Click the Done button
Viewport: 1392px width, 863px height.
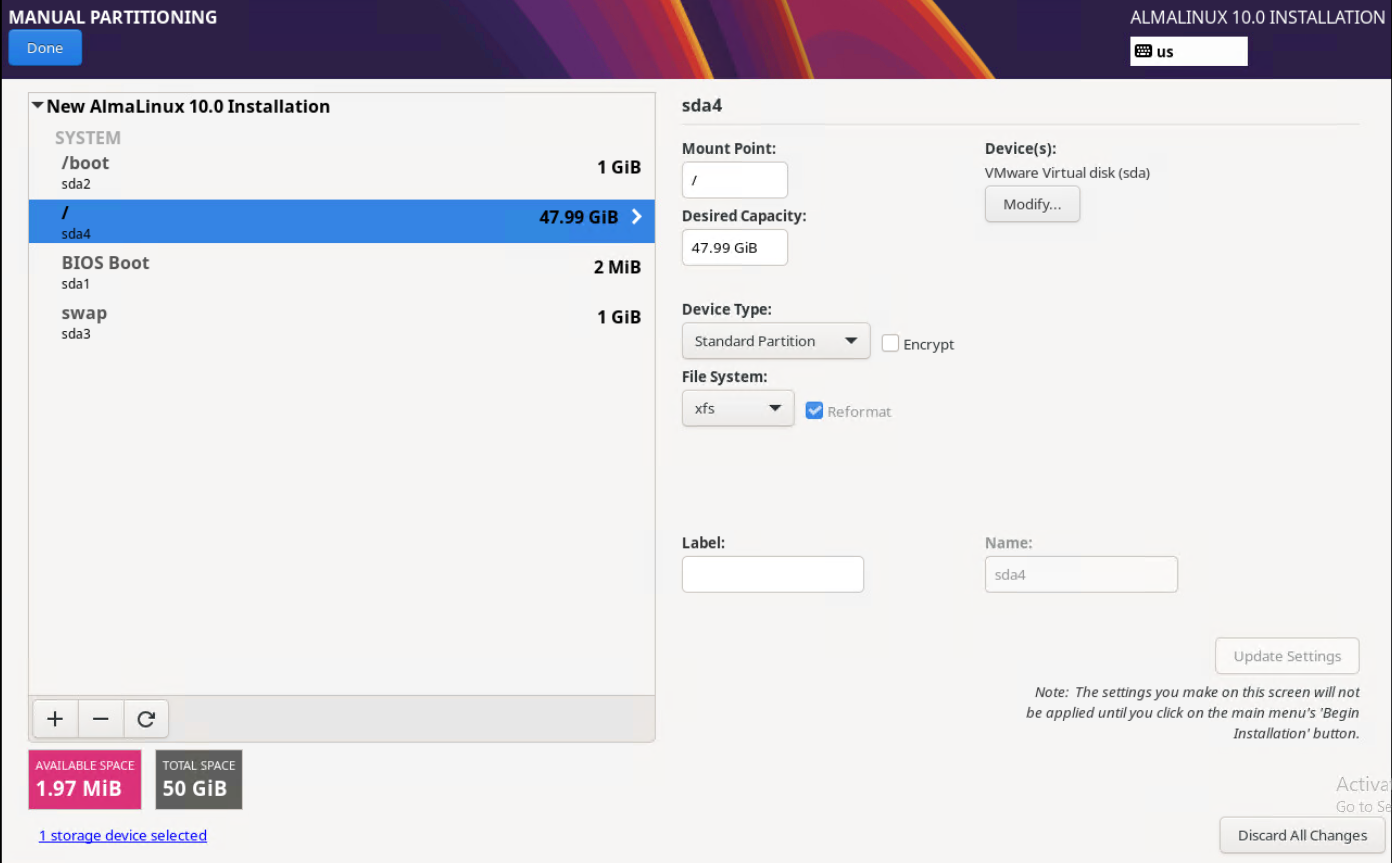tap(45, 48)
